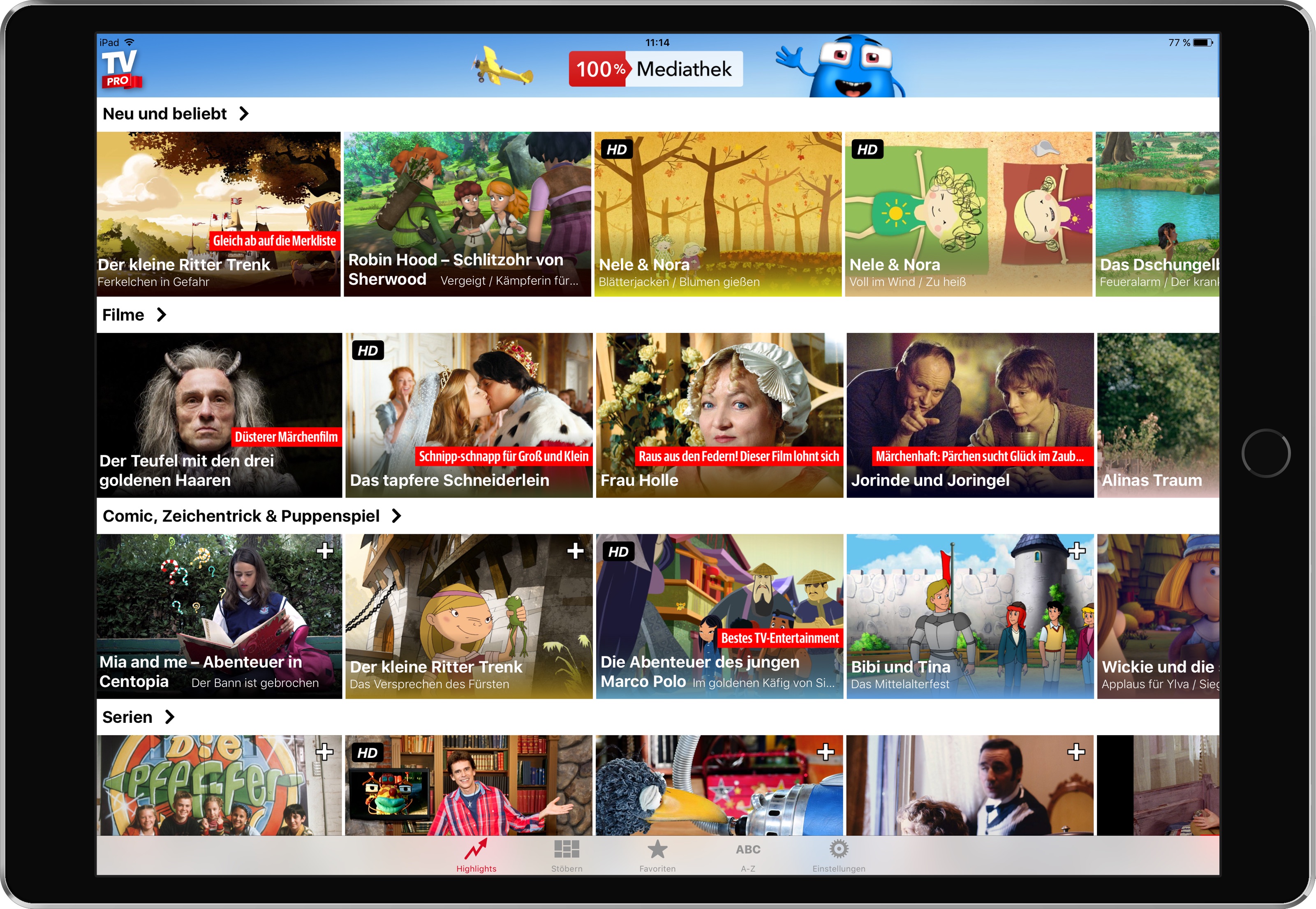
Task: Expand the Filme section chevron
Action: [x=161, y=315]
